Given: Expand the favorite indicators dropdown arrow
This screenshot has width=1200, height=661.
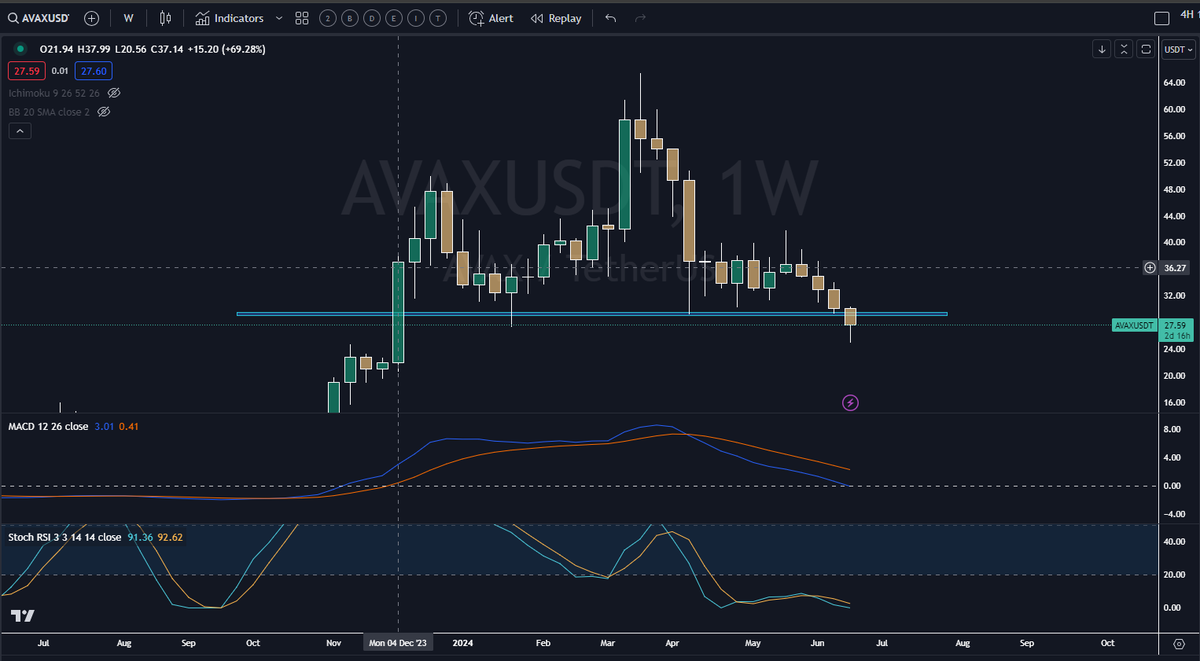Looking at the screenshot, I should tap(278, 18).
